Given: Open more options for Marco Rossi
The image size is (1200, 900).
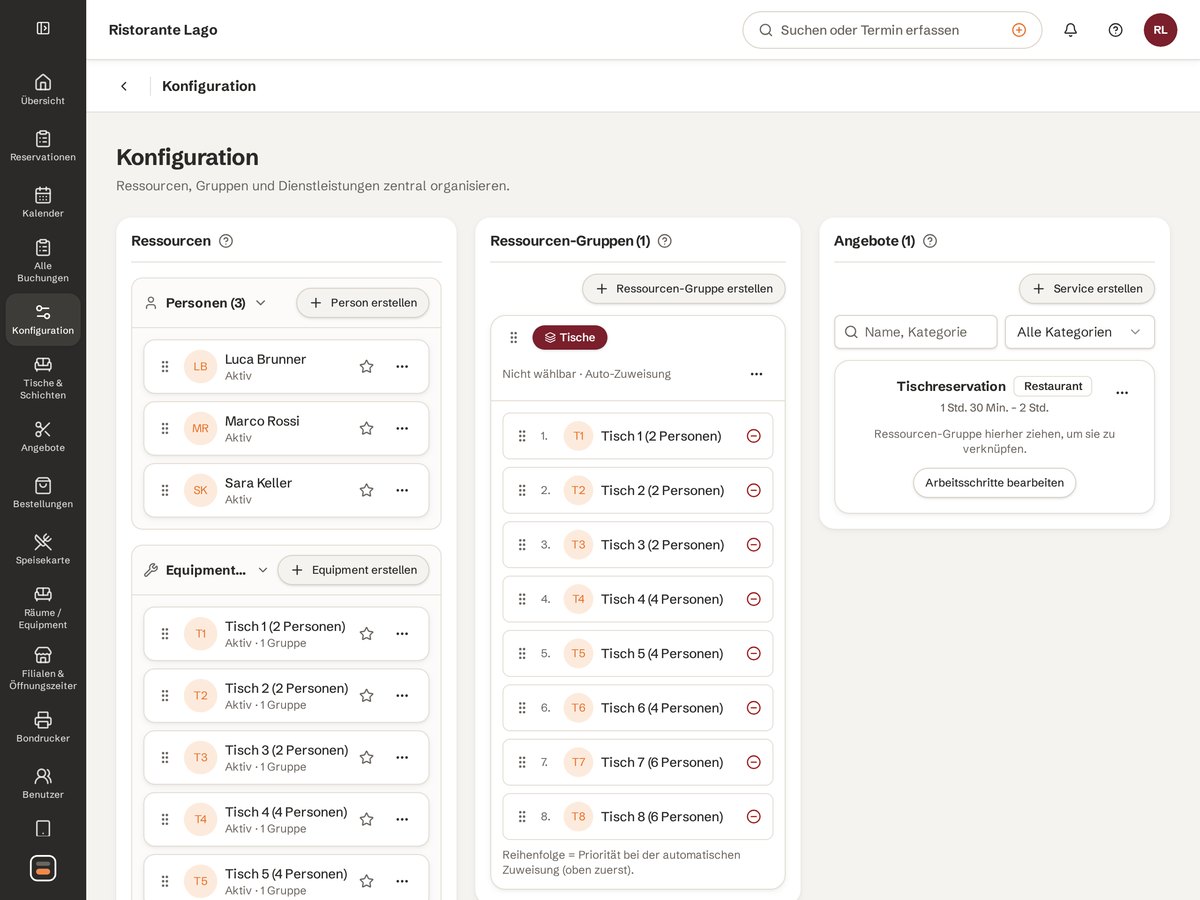Looking at the screenshot, I should click(402, 428).
